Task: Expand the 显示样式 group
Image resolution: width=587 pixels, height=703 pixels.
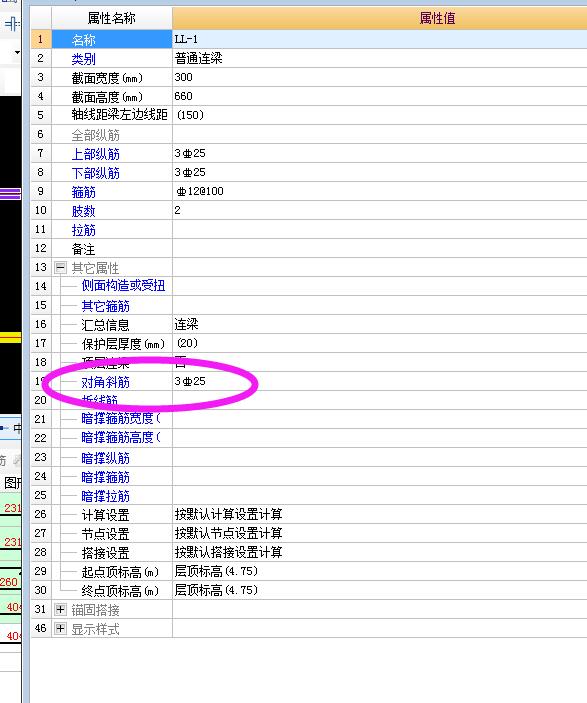Action: [61, 629]
